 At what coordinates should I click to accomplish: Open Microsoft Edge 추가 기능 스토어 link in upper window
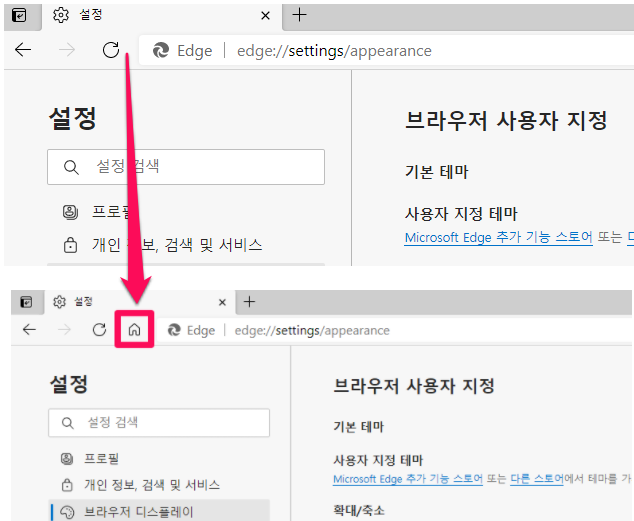coord(499,237)
